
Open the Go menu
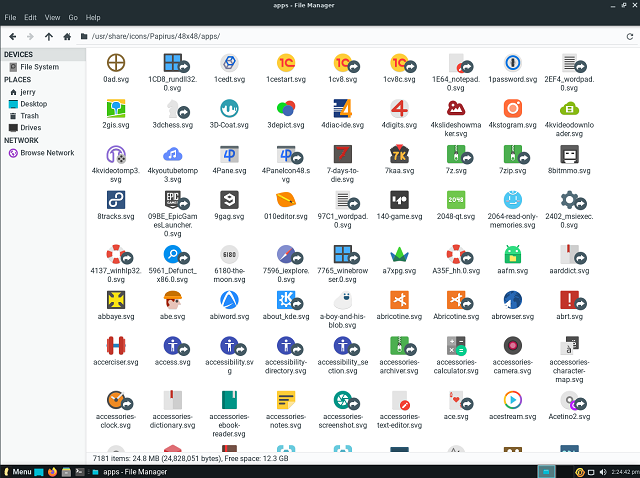click(73, 18)
